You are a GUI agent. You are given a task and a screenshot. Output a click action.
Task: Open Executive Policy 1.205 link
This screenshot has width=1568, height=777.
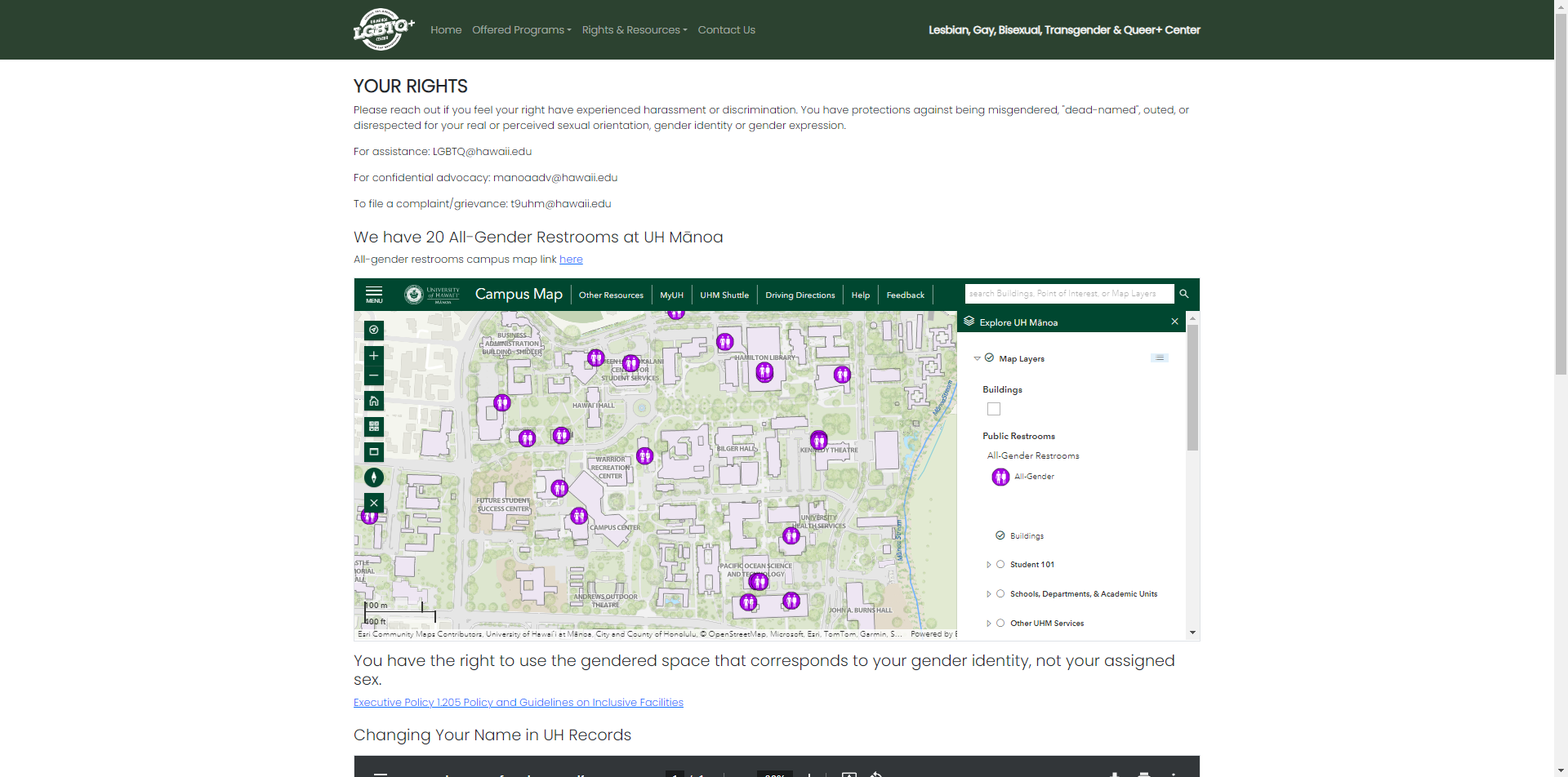(518, 703)
